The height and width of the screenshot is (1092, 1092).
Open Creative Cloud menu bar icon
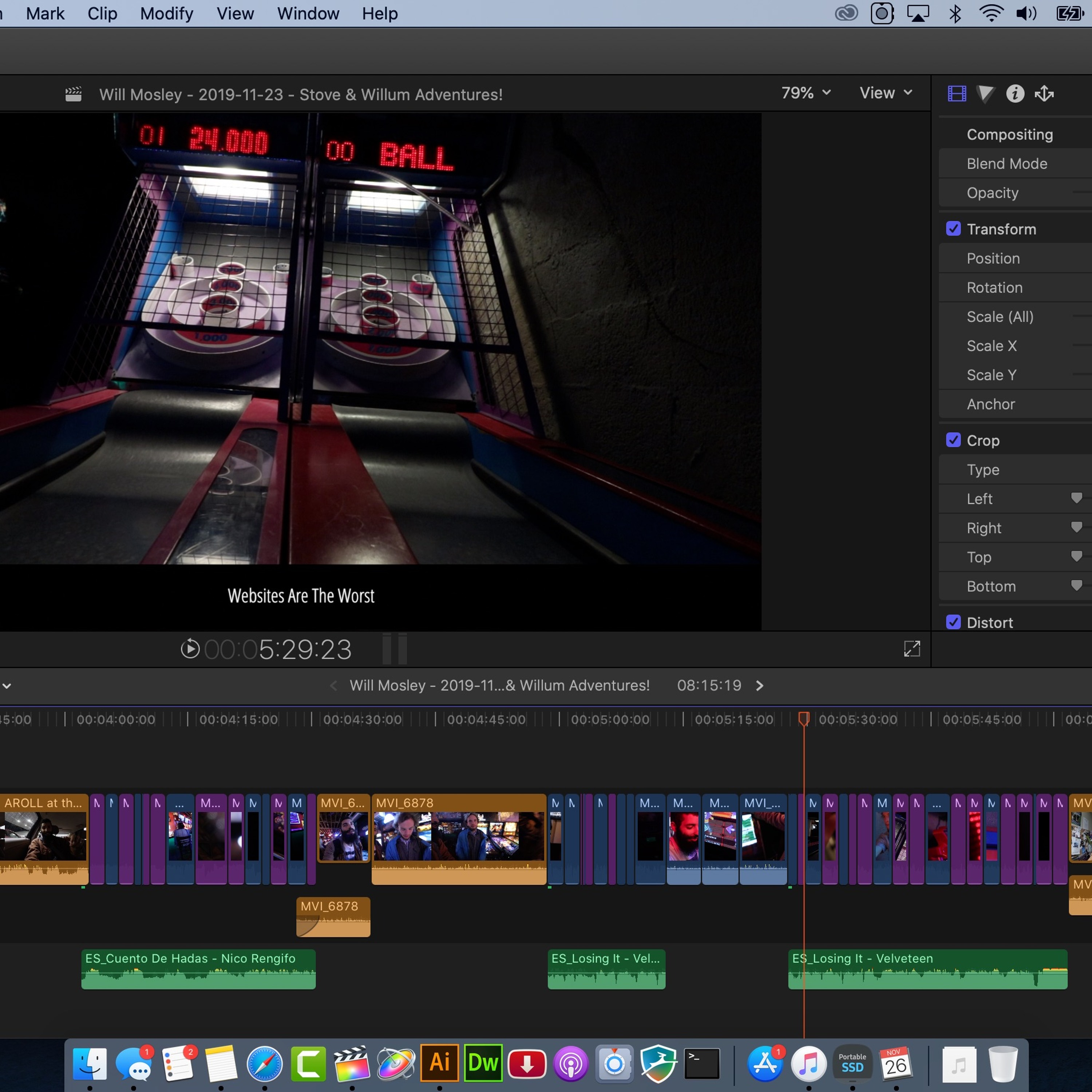pyautogui.click(x=846, y=13)
